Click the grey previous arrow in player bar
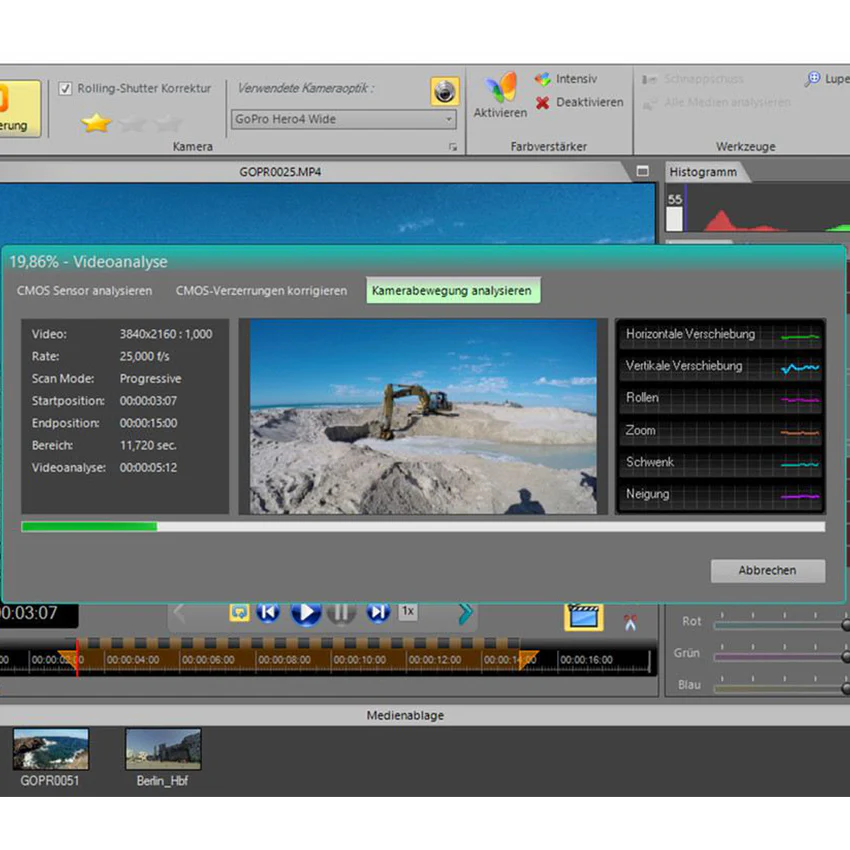 180,614
